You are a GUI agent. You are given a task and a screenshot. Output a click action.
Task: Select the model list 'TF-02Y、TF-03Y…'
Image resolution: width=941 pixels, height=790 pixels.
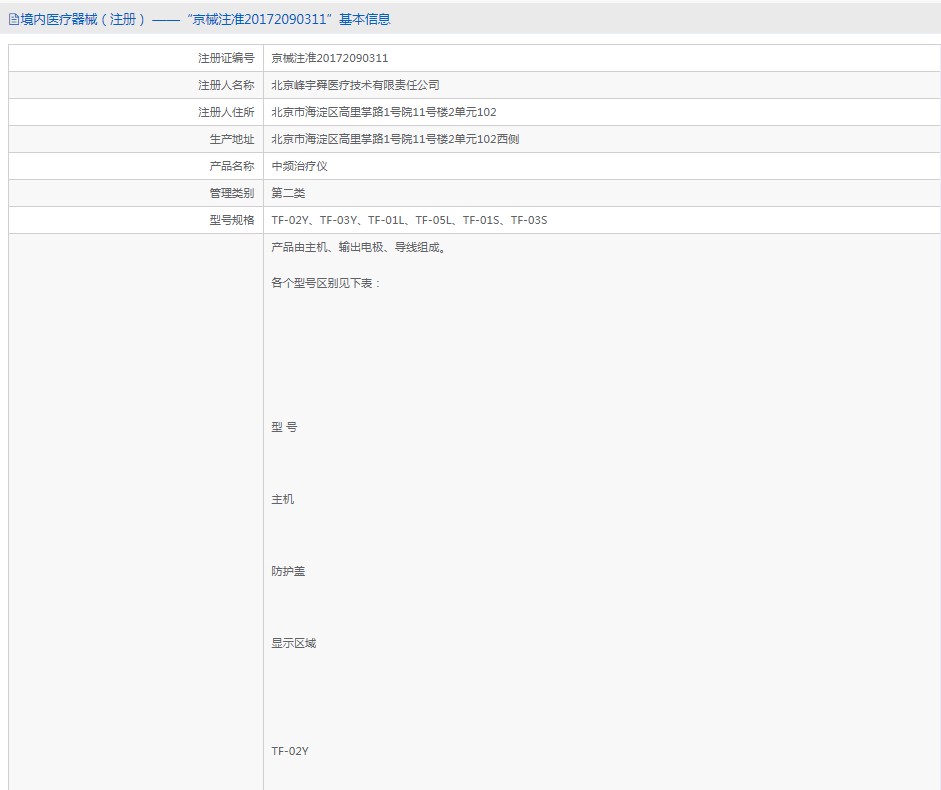(409, 220)
